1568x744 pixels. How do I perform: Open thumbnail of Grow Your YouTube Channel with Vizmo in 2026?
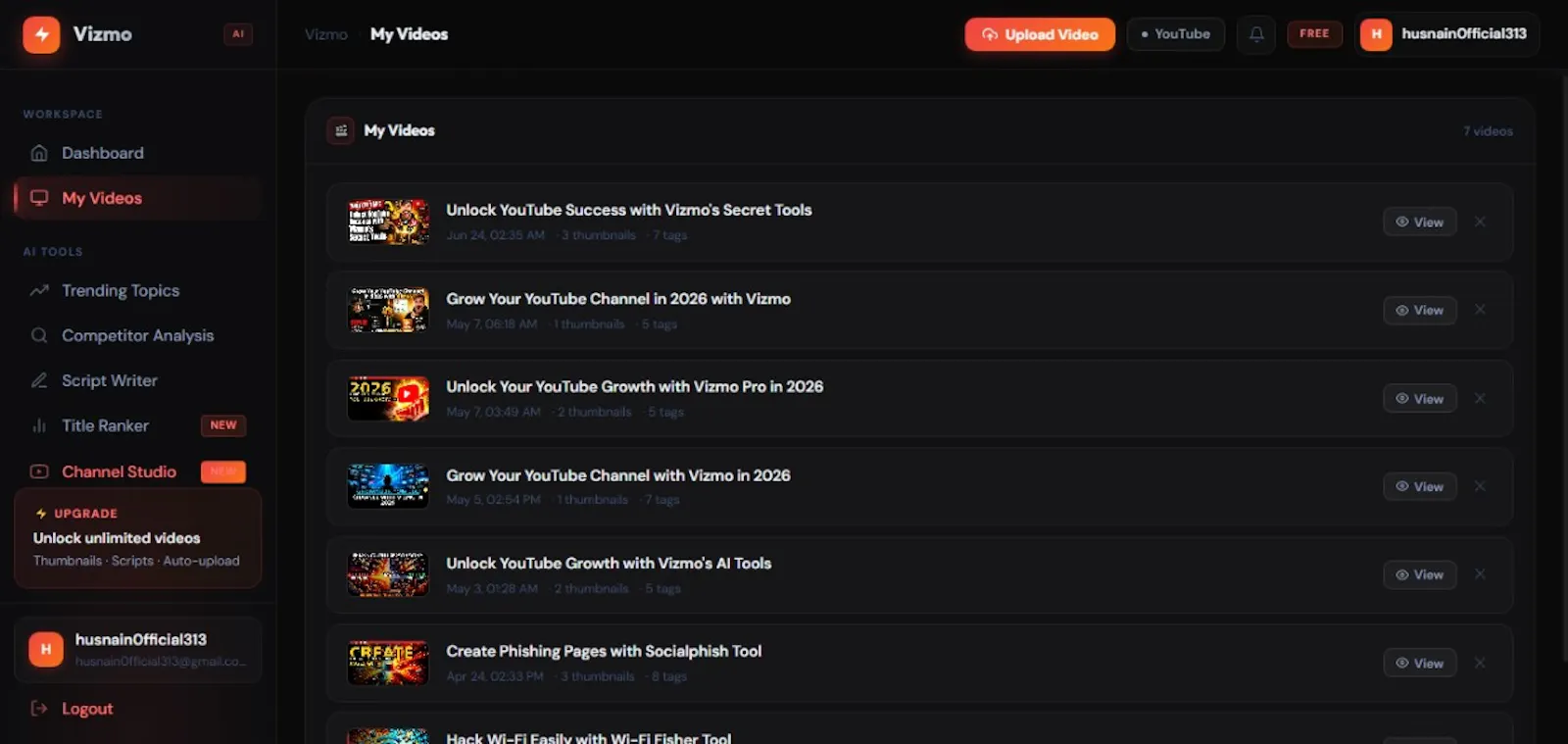[x=388, y=486]
